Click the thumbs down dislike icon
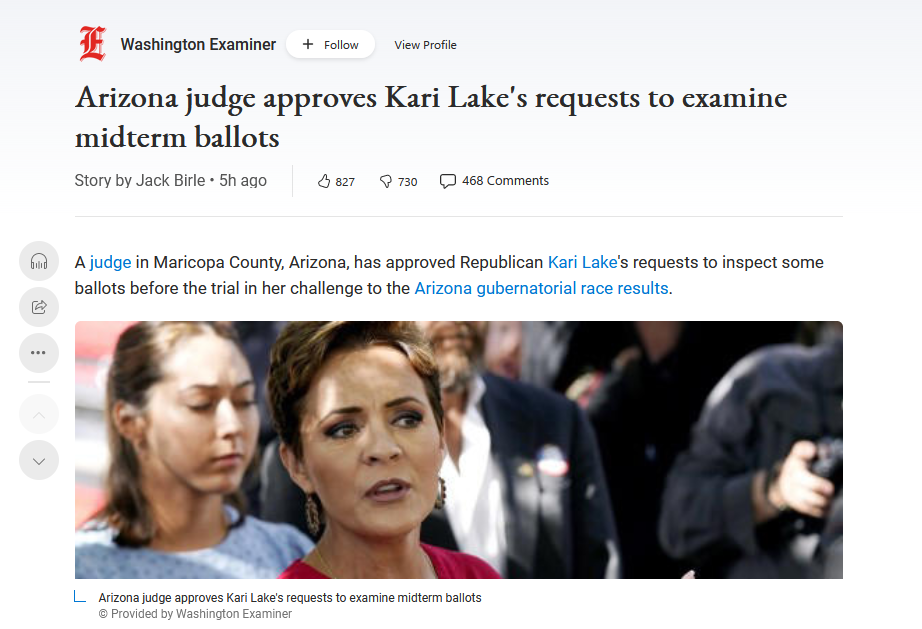Screen dimensions: 922x629 (x=386, y=181)
